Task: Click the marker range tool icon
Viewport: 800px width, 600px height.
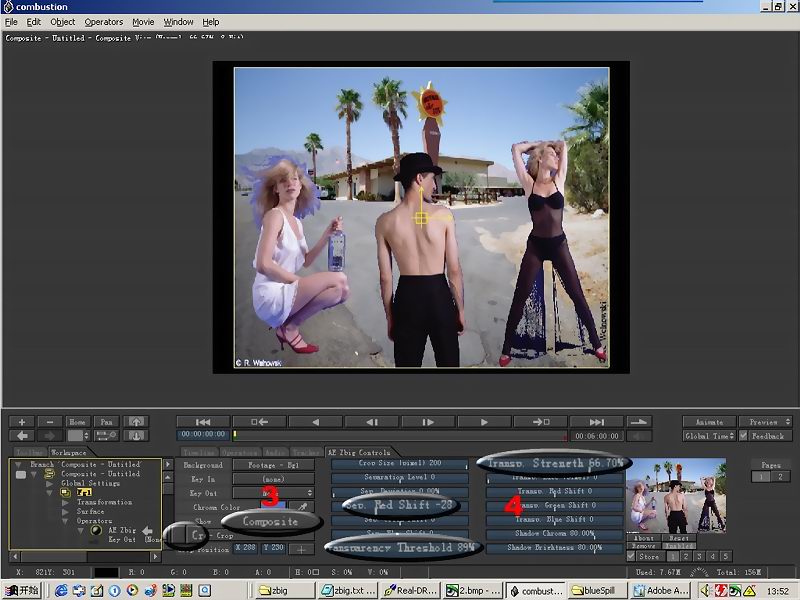Action: pyautogui.click(x=107, y=436)
